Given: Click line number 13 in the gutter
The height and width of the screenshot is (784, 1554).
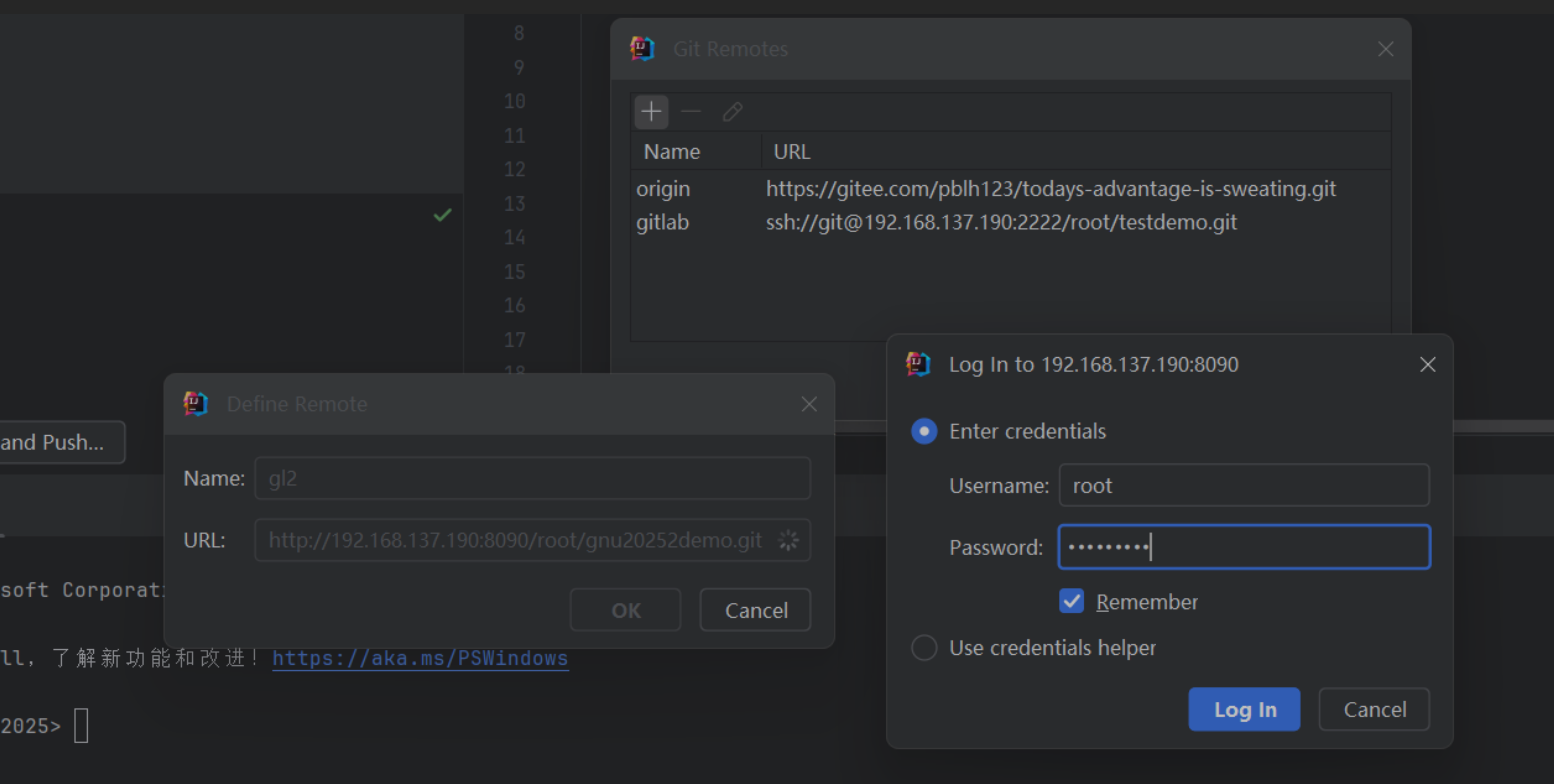Looking at the screenshot, I should point(514,203).
